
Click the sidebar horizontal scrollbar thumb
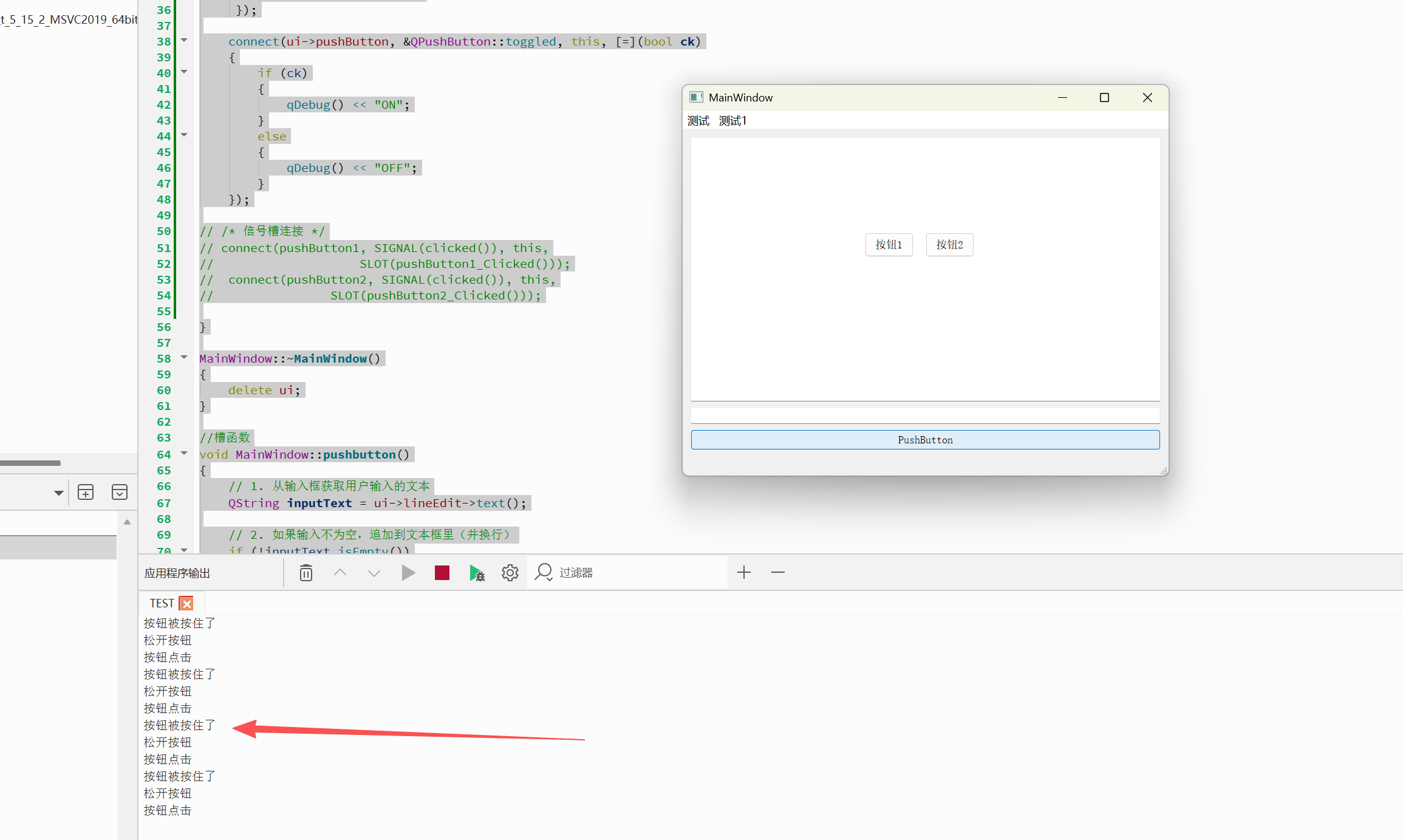click(x=30, y=463)
